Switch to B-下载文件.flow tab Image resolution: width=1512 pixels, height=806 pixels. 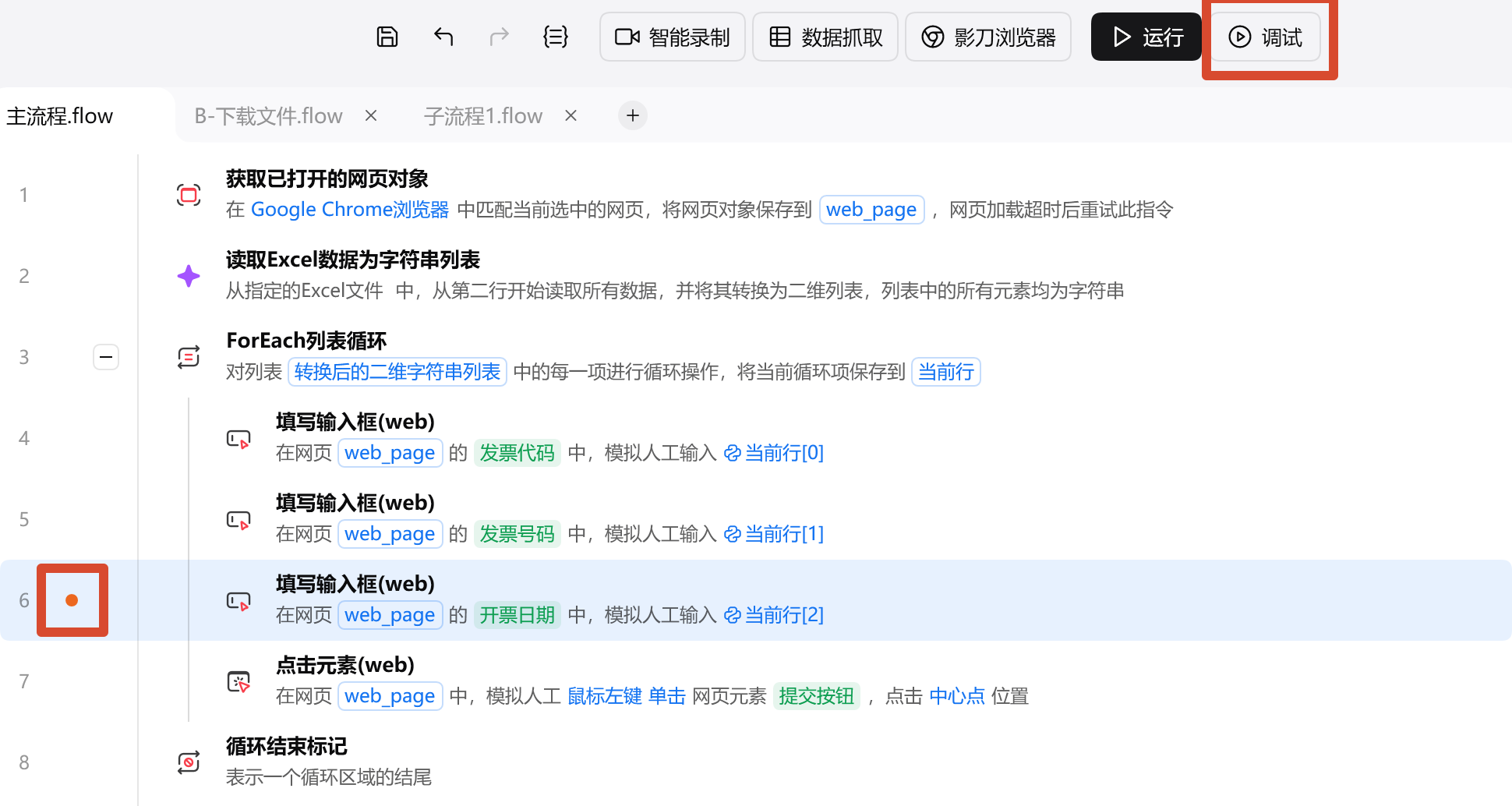(x=268, y=116)
